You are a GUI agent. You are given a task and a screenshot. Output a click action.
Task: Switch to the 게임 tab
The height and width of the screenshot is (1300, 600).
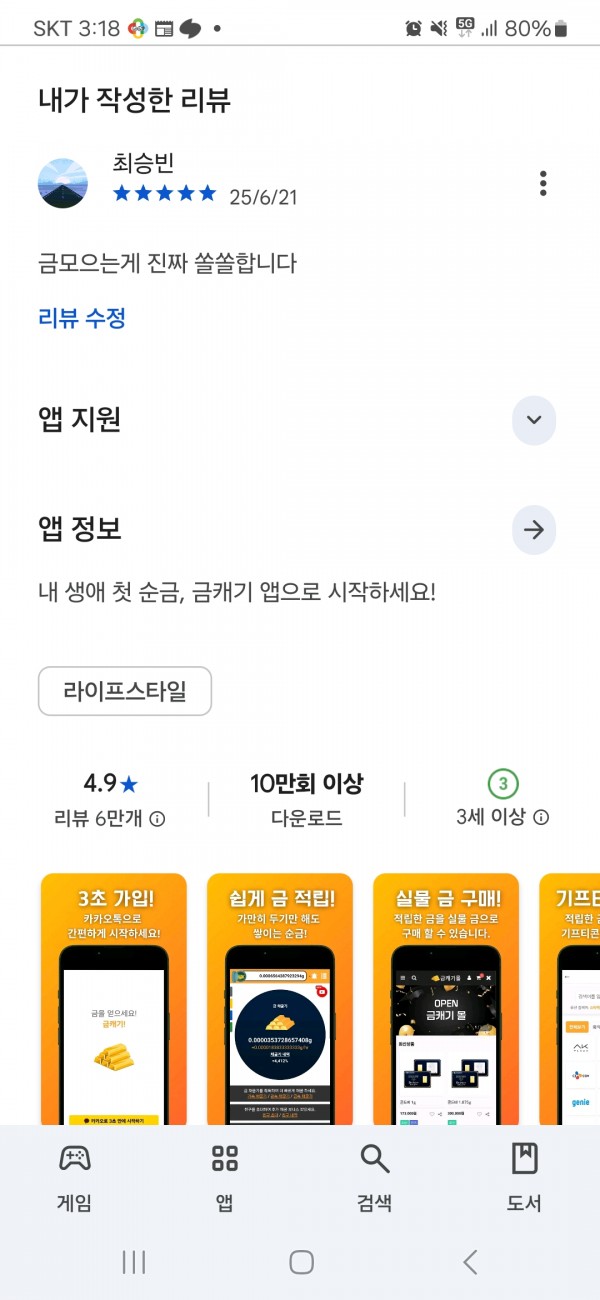click(75, 1178)
